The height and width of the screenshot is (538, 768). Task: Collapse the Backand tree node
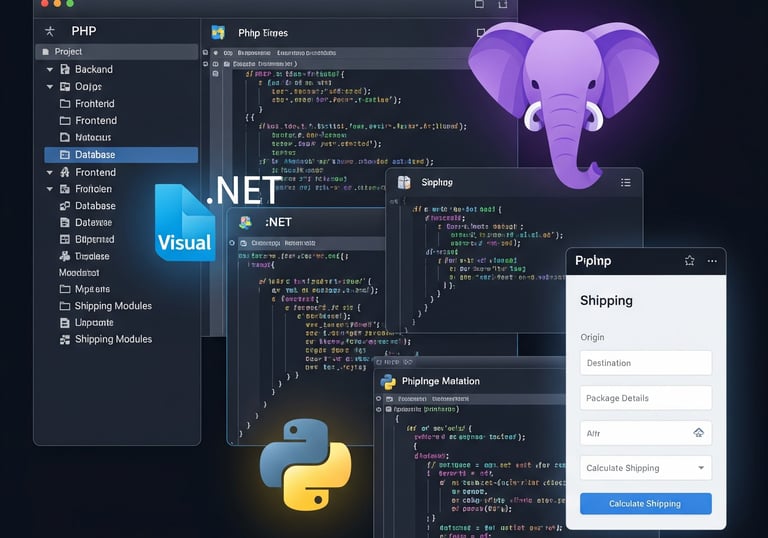coord(49,70)
